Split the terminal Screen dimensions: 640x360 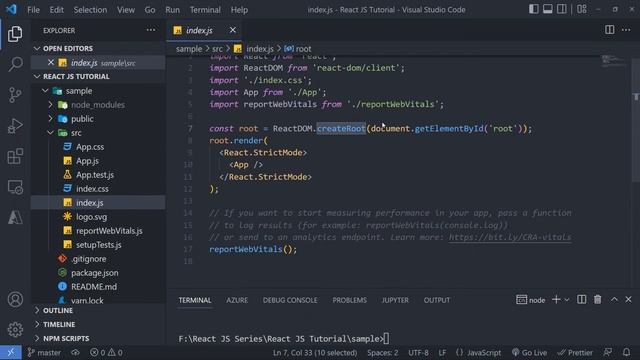click(582, 300)
